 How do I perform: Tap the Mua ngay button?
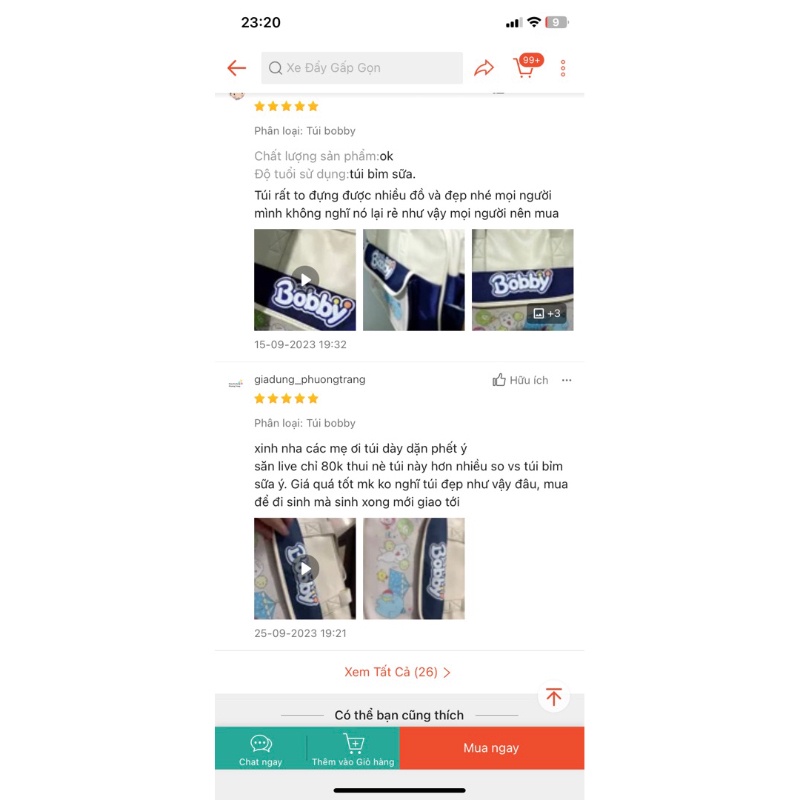(491, 748)
